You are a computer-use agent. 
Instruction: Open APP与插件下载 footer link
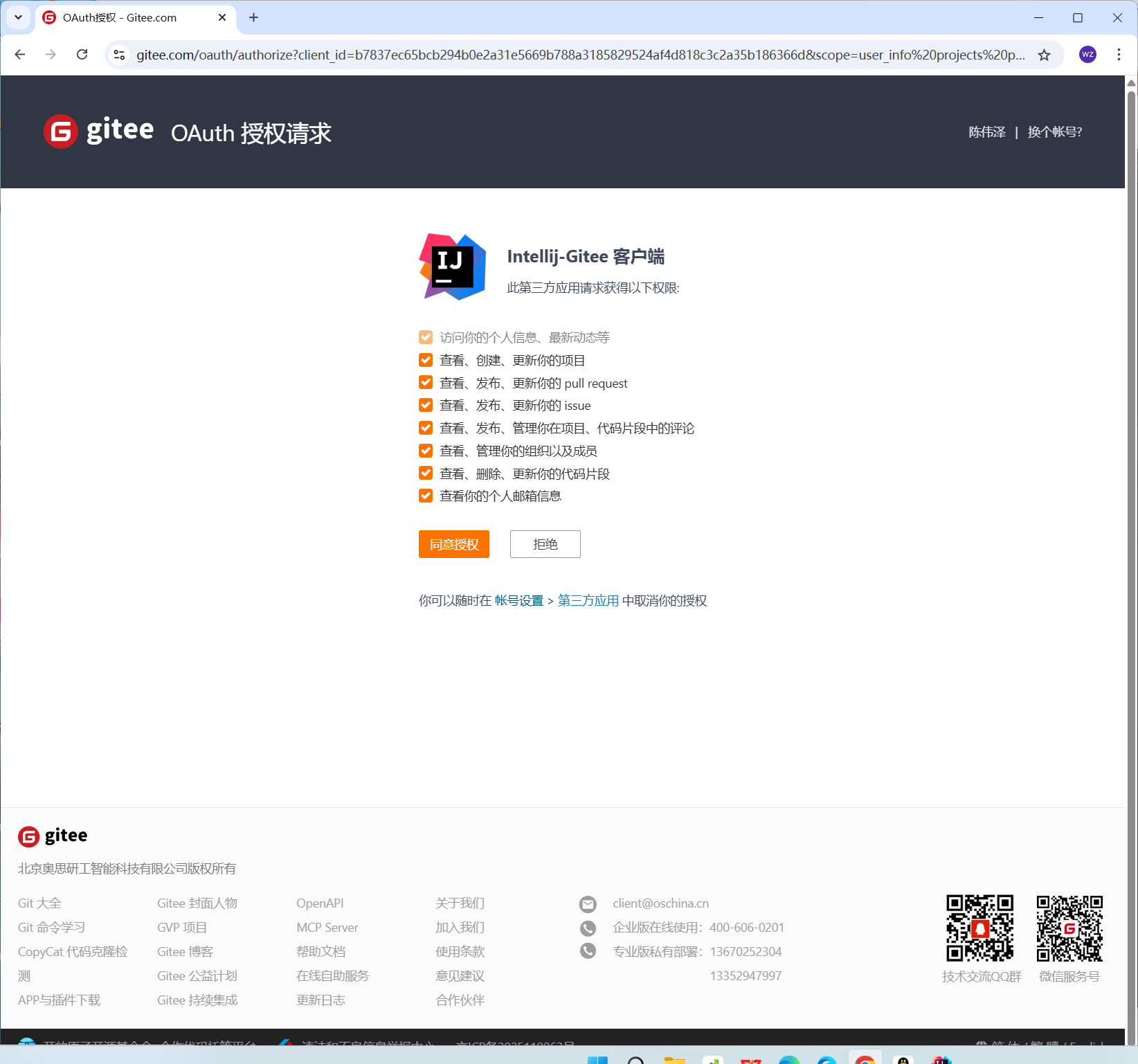pos(59,1000)
